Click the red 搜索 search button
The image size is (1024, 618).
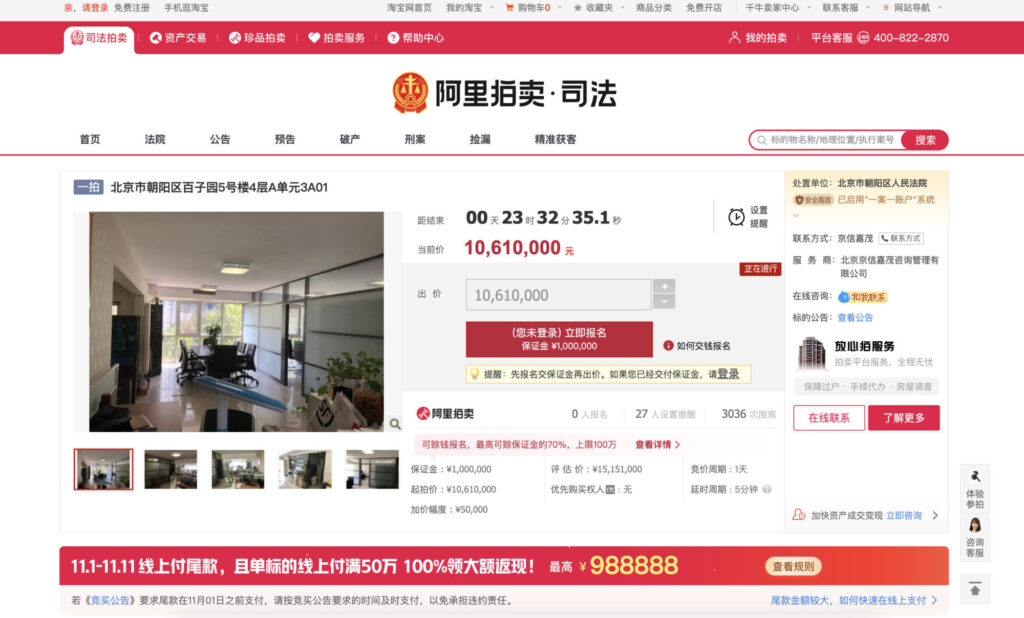click(x=925, y=140)
